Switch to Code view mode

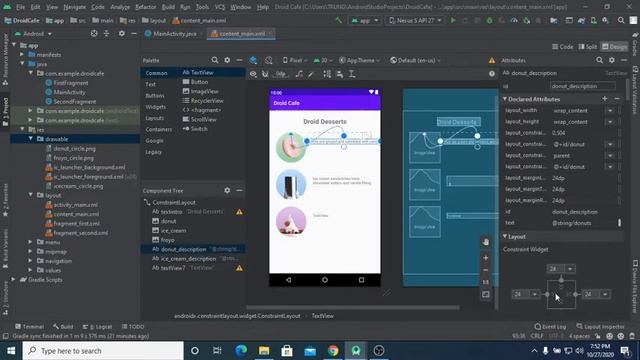point(562,47)
